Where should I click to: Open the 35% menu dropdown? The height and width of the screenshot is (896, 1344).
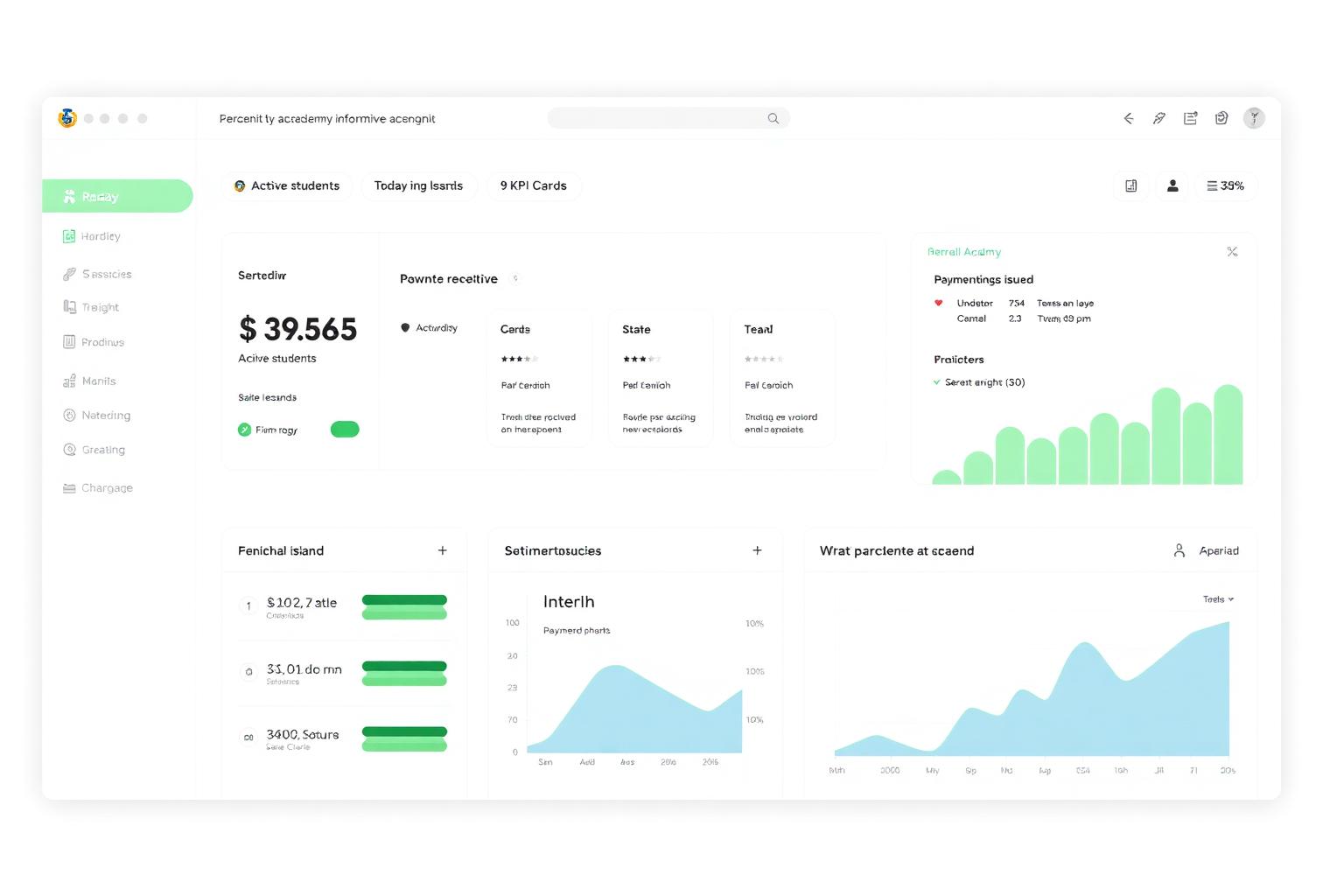click(1225, 185)
